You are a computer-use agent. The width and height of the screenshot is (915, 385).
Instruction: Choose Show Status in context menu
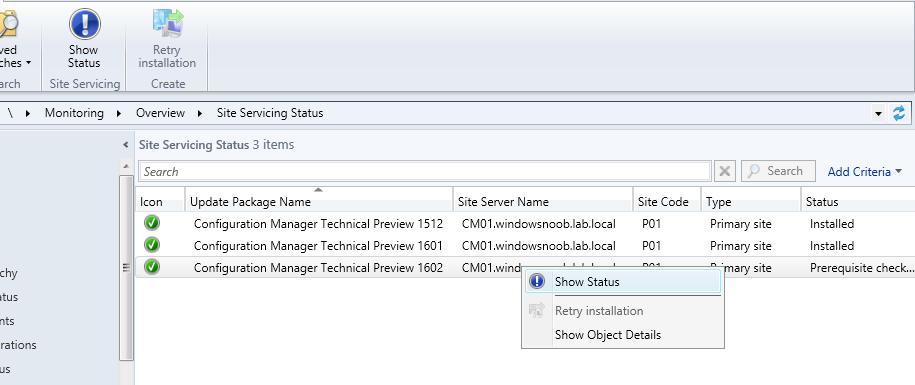623,282
